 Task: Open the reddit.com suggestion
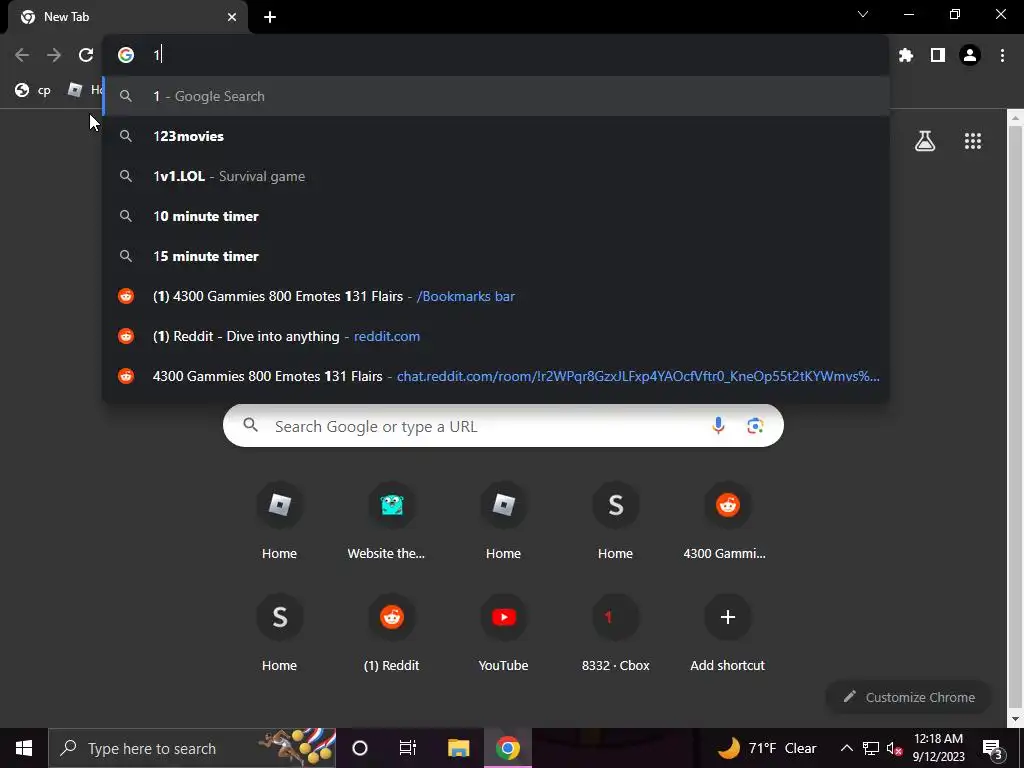coord(496,336)
